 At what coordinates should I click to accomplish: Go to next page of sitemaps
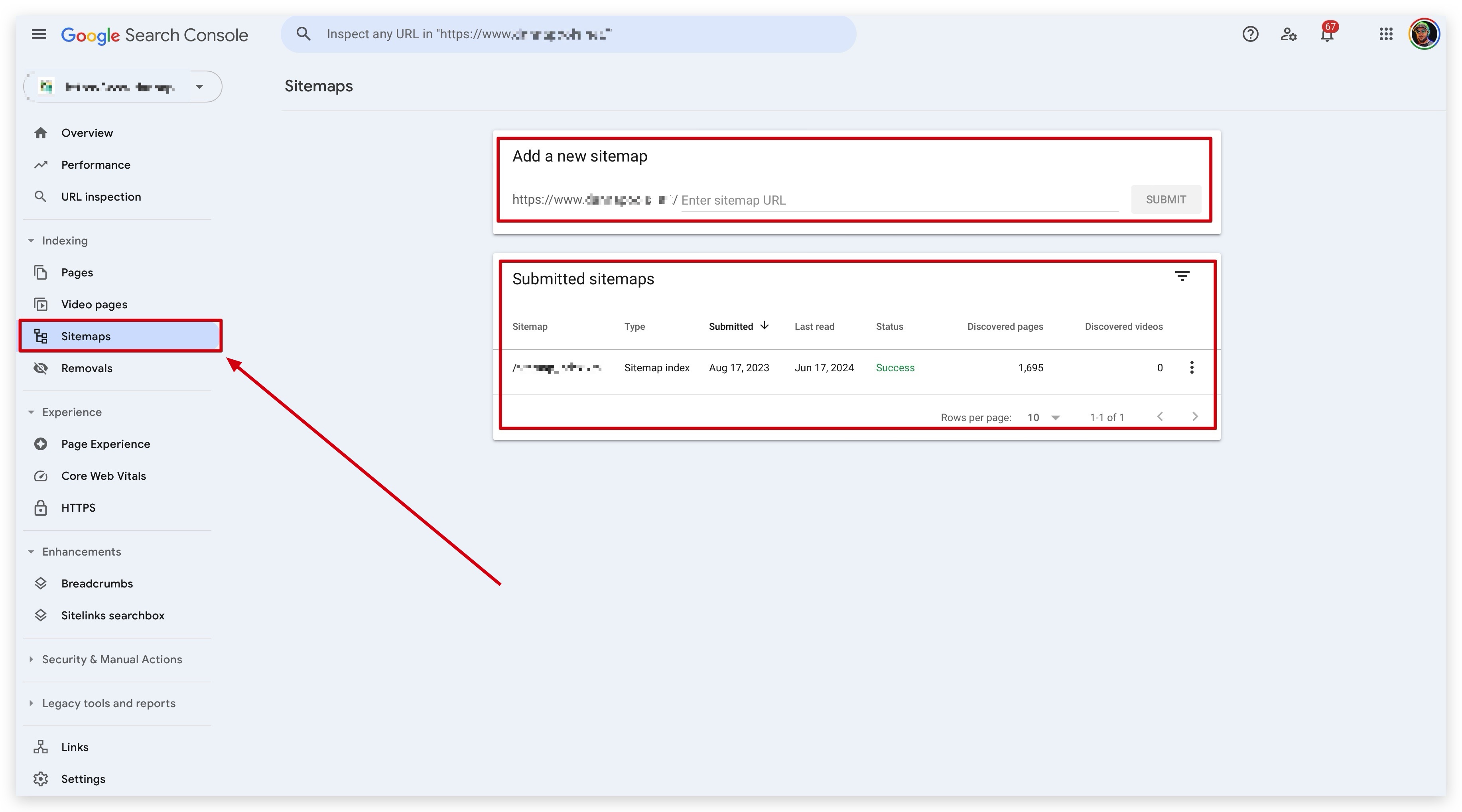point(1195,416)
